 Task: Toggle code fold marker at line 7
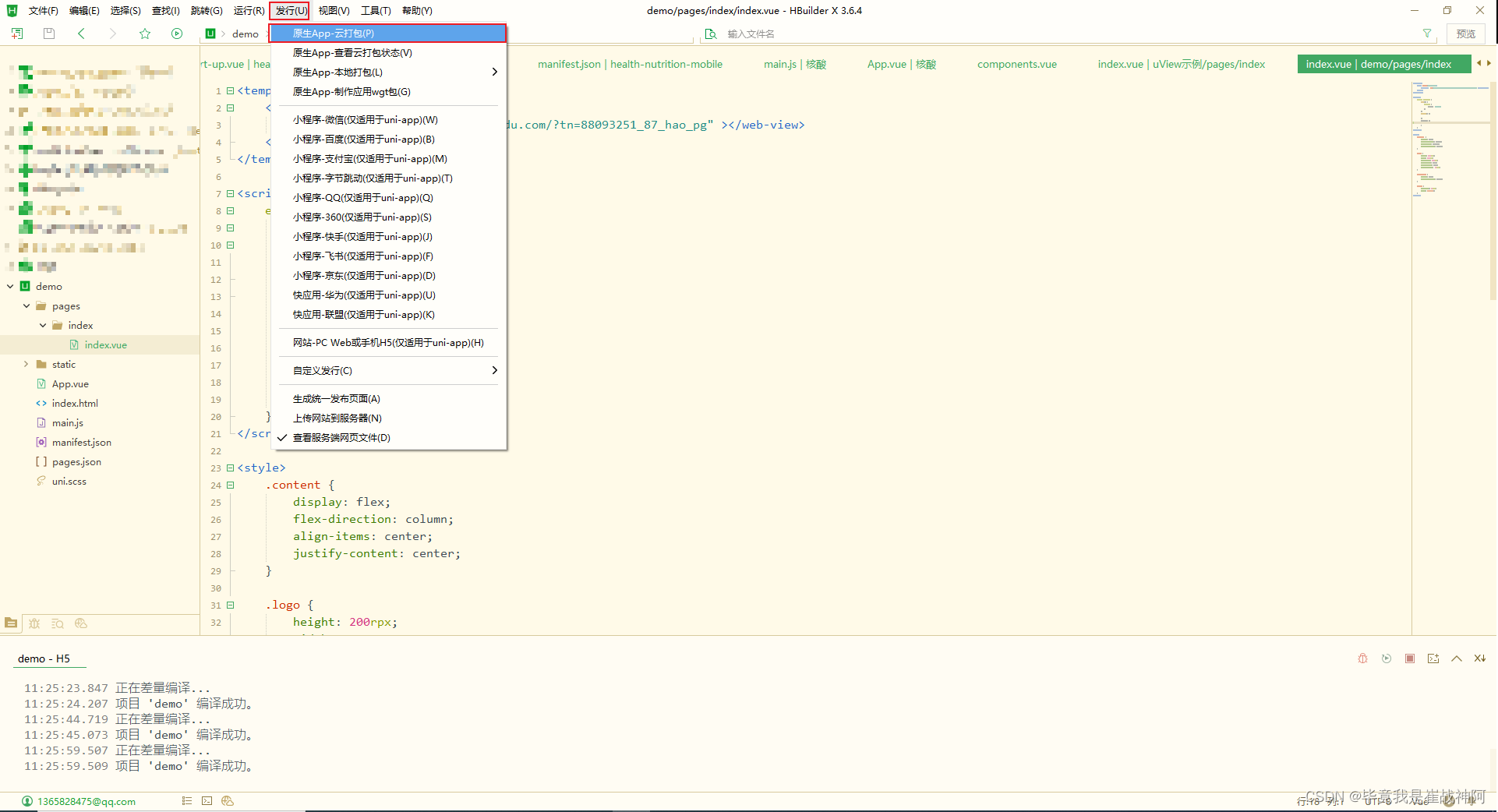pos(230,194)
